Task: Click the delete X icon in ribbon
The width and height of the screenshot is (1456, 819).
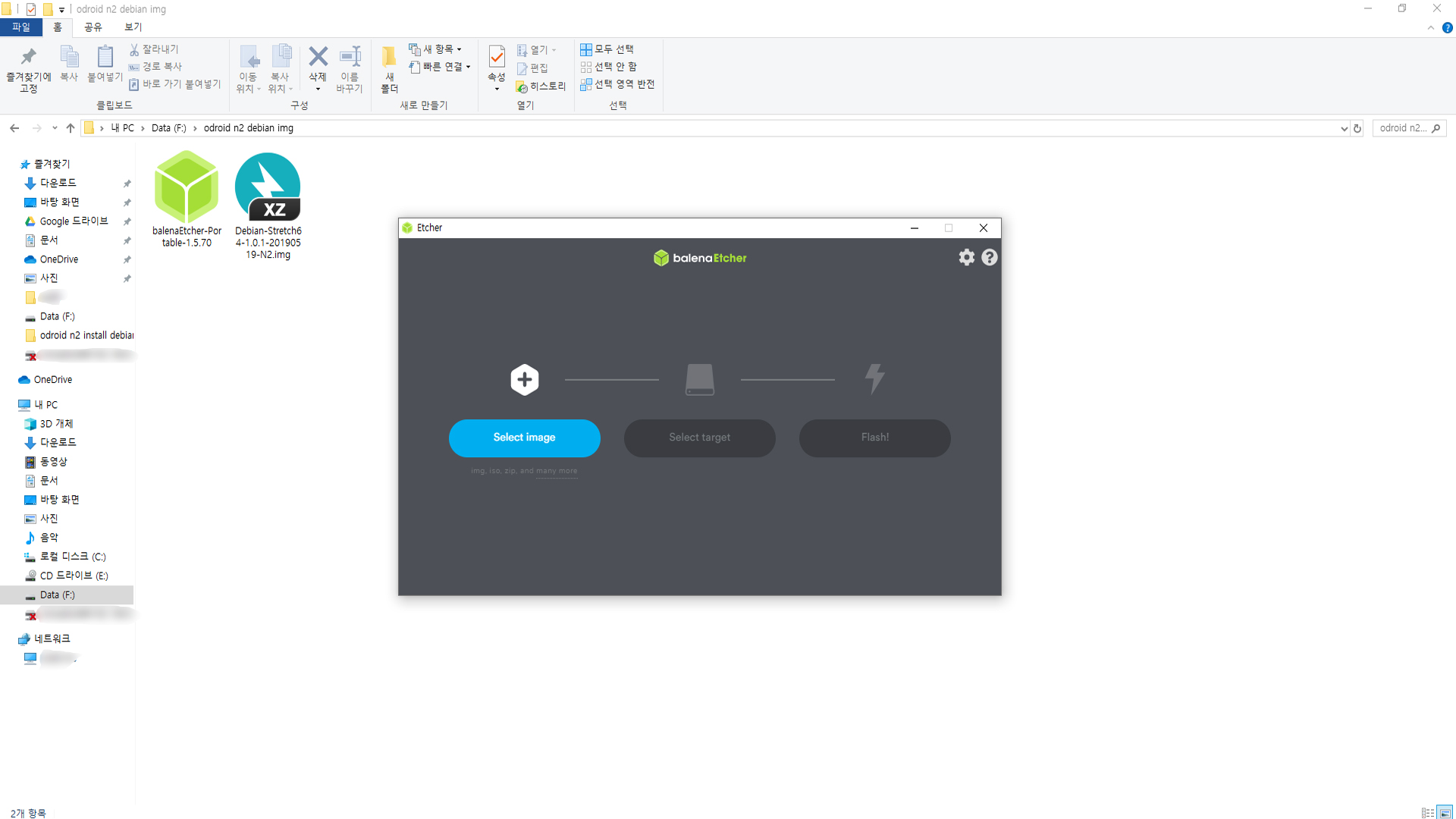Action: 318,57
